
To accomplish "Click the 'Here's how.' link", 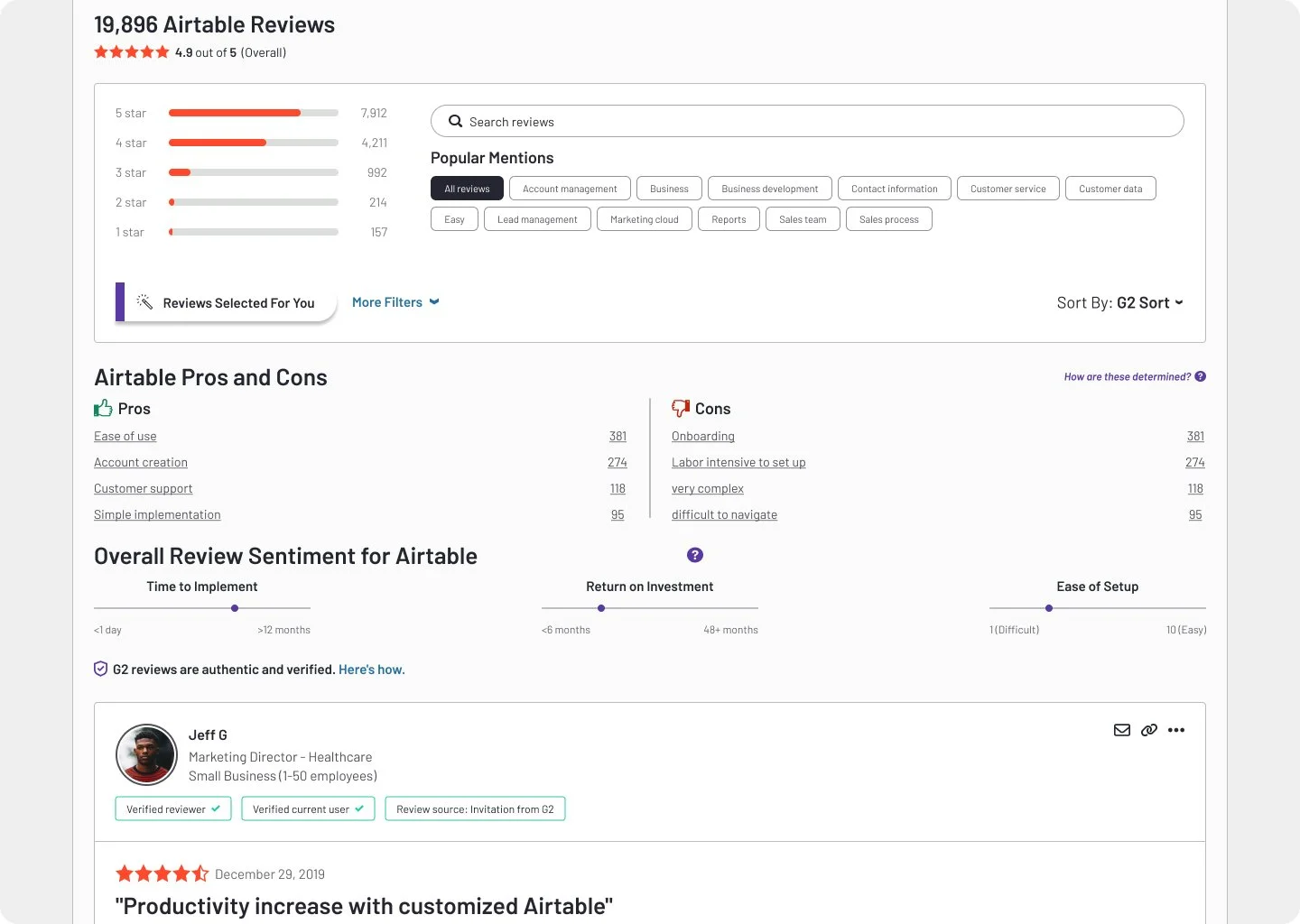I will point(372,670).
